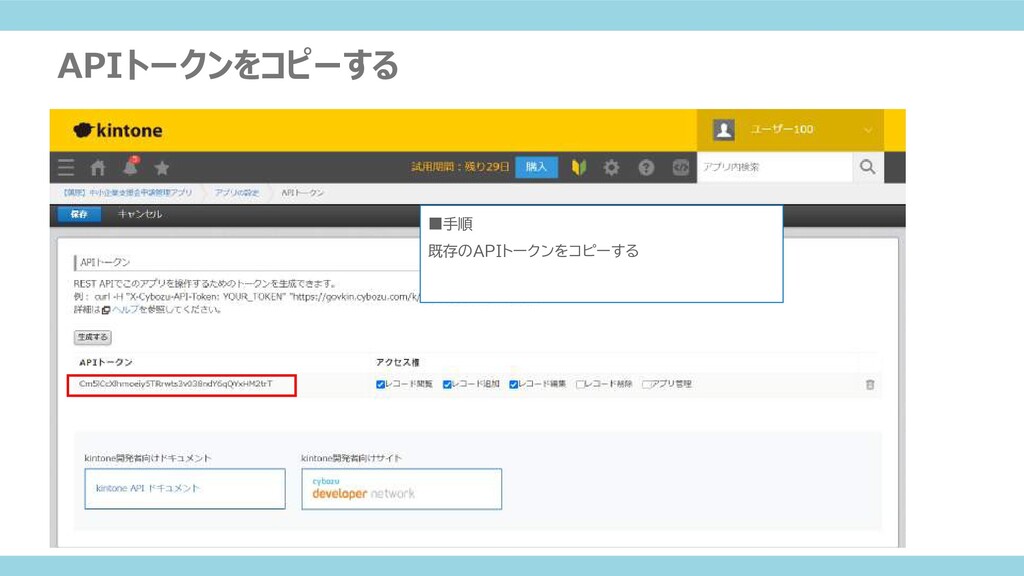Toggle レコード閲覧 permission checkbox
This screenshot has height=576, width=1024.
click(380, 384)
